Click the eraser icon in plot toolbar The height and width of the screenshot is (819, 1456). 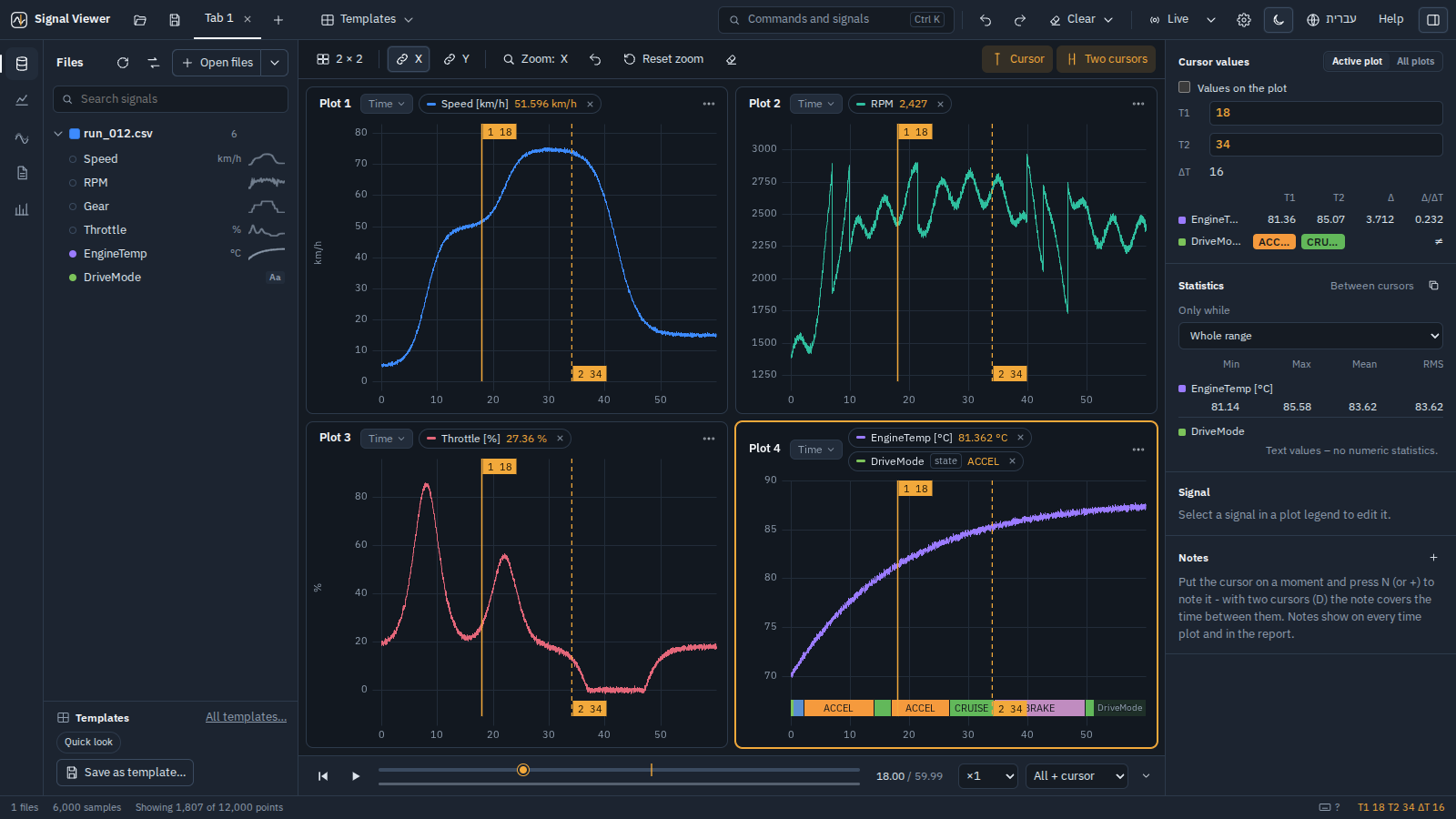(x=731, y=59)
